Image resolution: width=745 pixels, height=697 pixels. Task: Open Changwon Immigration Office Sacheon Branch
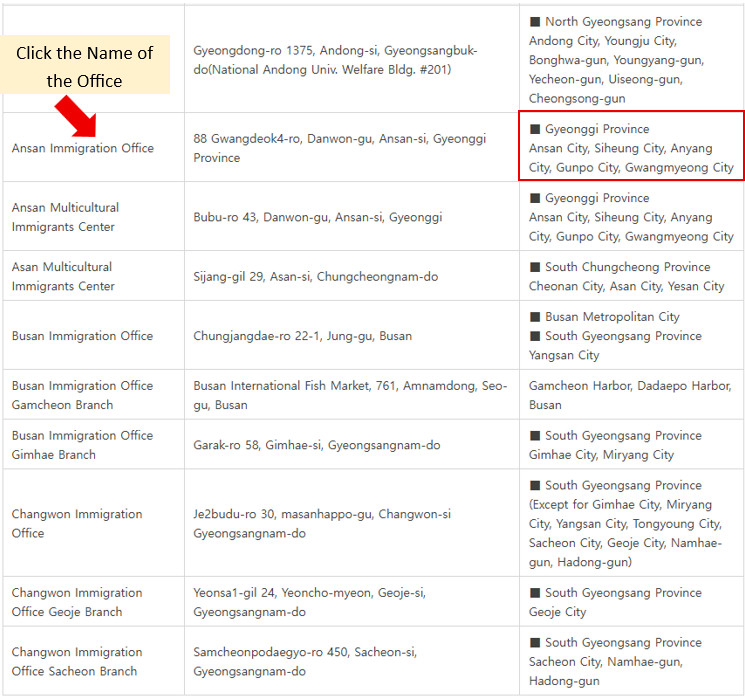pyautogui.click(x=77, y=661)
